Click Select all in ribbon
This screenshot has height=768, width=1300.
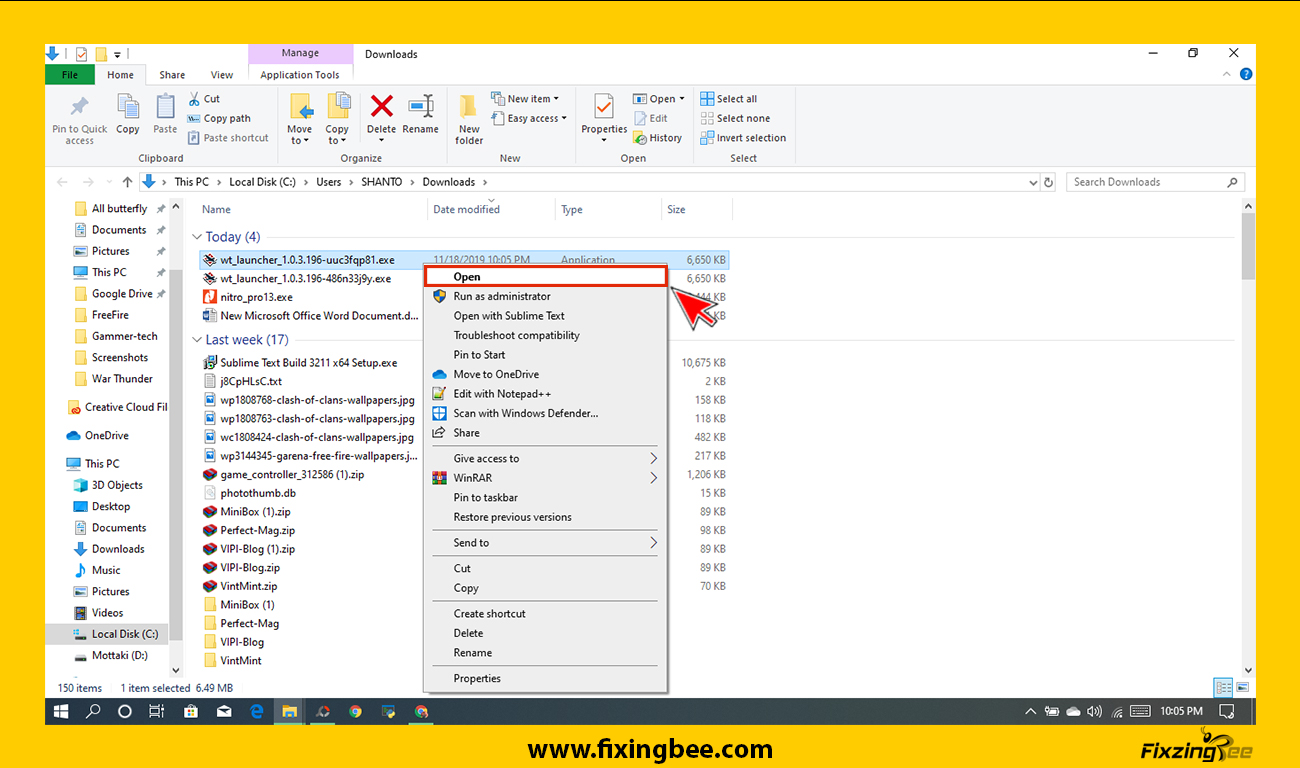tap(729, 99)
